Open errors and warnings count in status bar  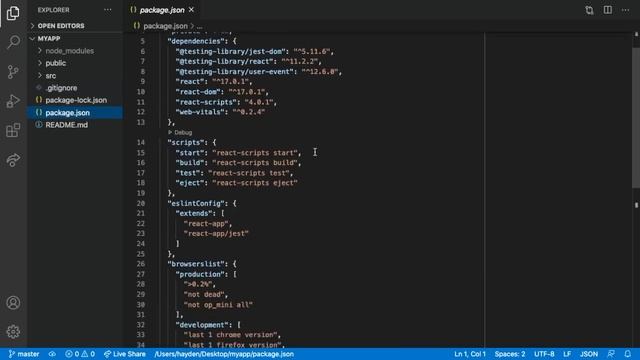80,354
